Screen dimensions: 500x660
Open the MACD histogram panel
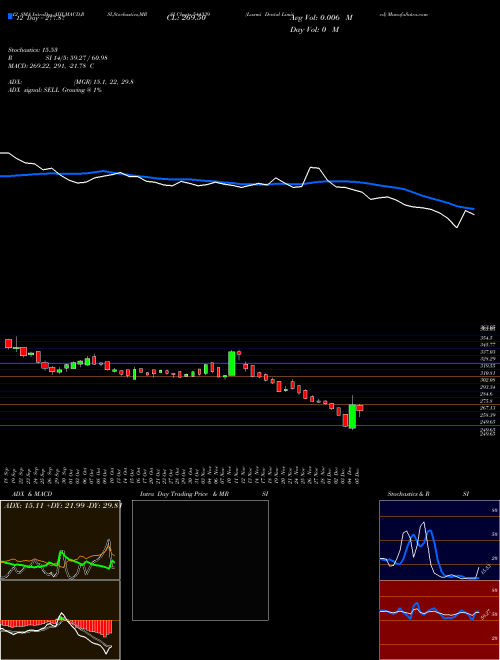coord(60,620)
